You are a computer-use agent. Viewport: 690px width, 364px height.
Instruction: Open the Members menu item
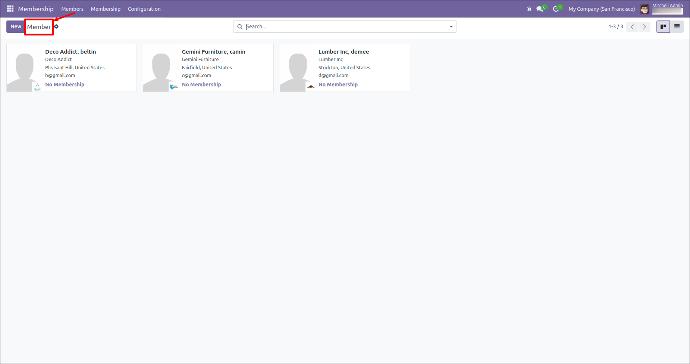point(72,9)
